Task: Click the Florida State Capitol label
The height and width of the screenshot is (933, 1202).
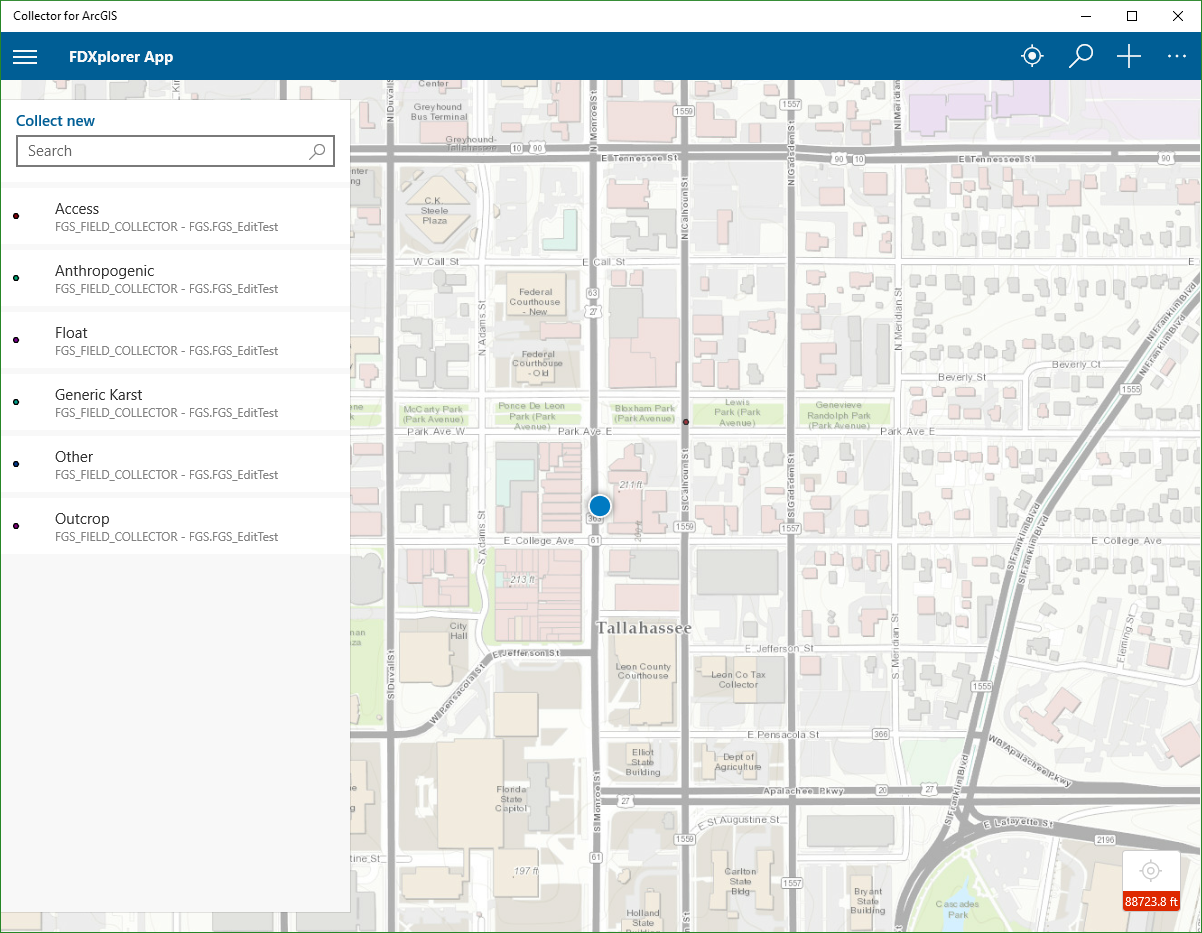Action: [x=510, y=799]
